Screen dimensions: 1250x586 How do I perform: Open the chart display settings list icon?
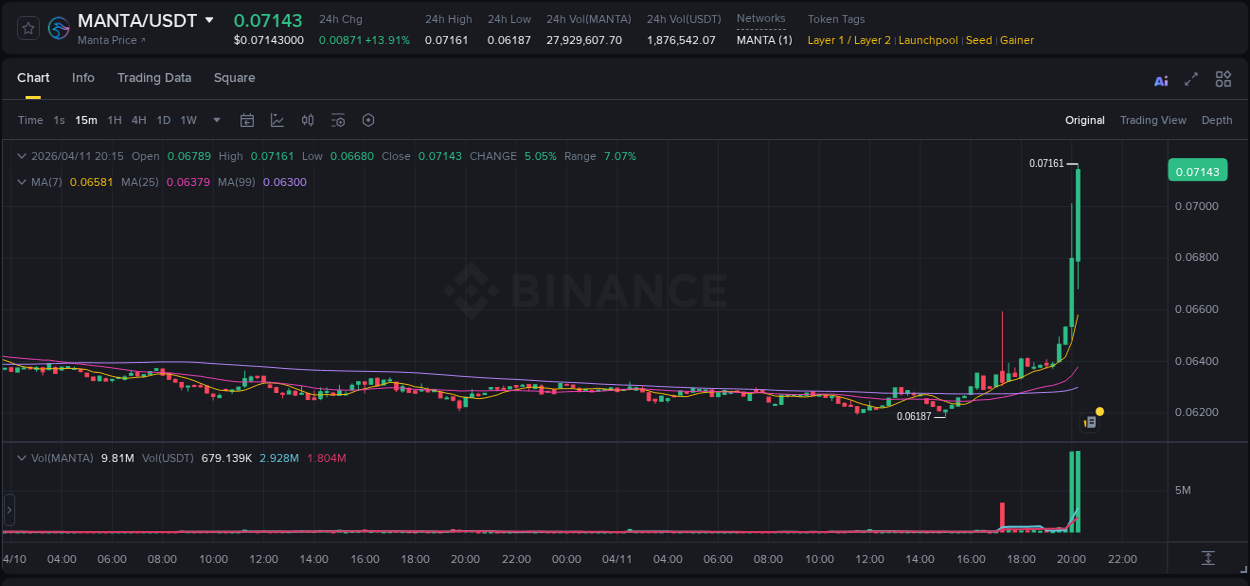point(338,120)
